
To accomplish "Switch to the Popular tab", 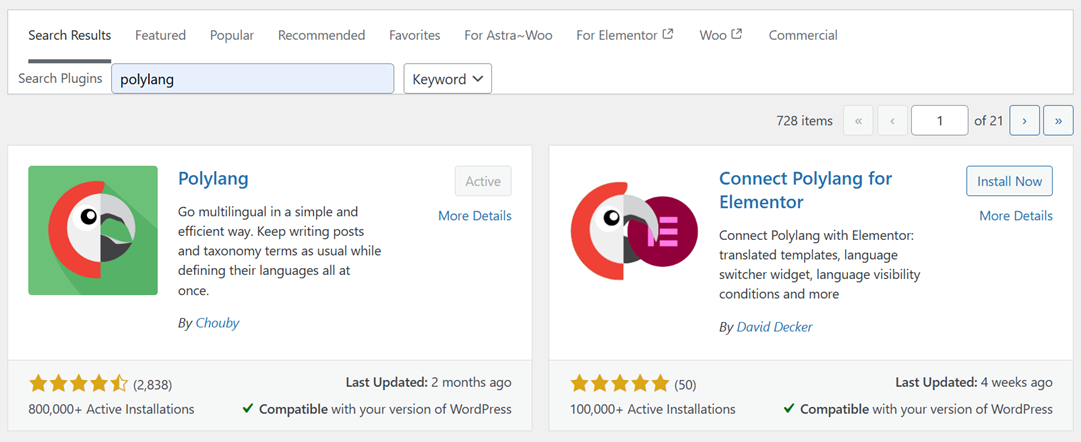I will tap(232, 35).
